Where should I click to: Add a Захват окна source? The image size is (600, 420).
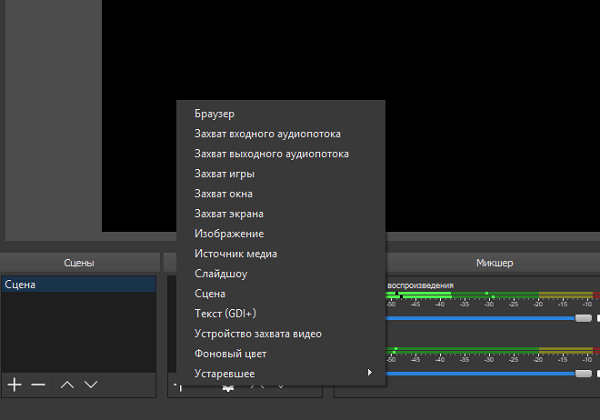[223, 194]
